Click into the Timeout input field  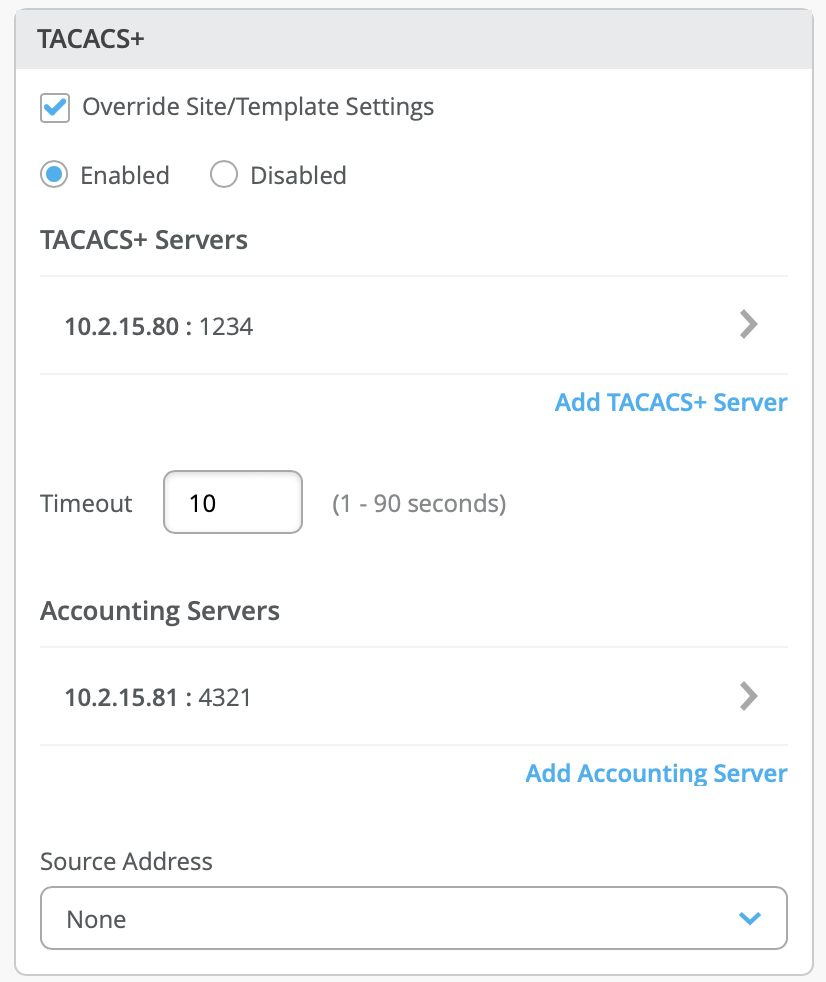tap(232, 502)
